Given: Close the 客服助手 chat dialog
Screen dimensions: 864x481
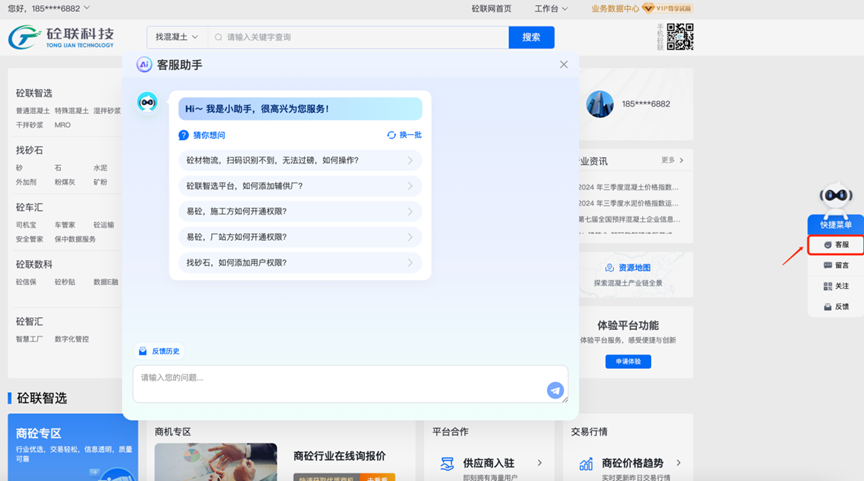Looking at the screenshot, I should point(563,64).
